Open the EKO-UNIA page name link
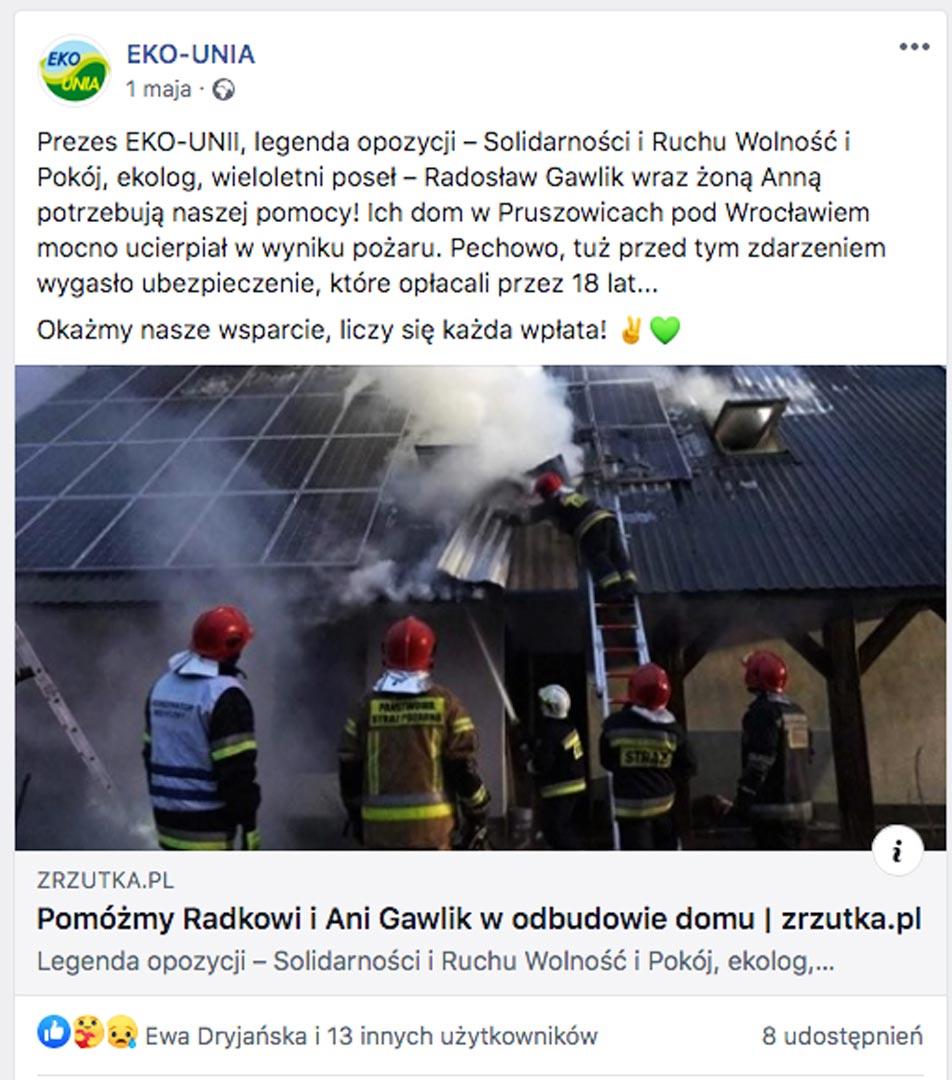The image size is (952, 1080). coord(191,54)
